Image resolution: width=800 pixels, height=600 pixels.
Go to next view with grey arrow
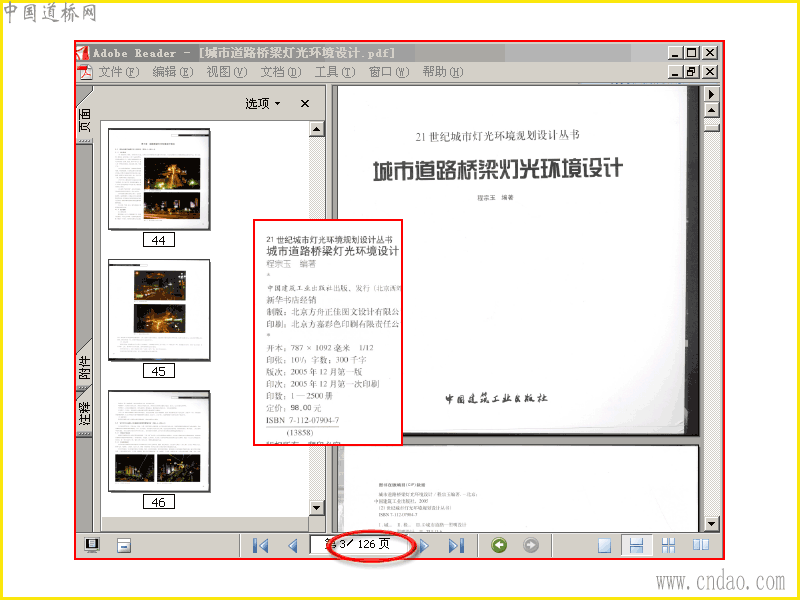[531, 545]
